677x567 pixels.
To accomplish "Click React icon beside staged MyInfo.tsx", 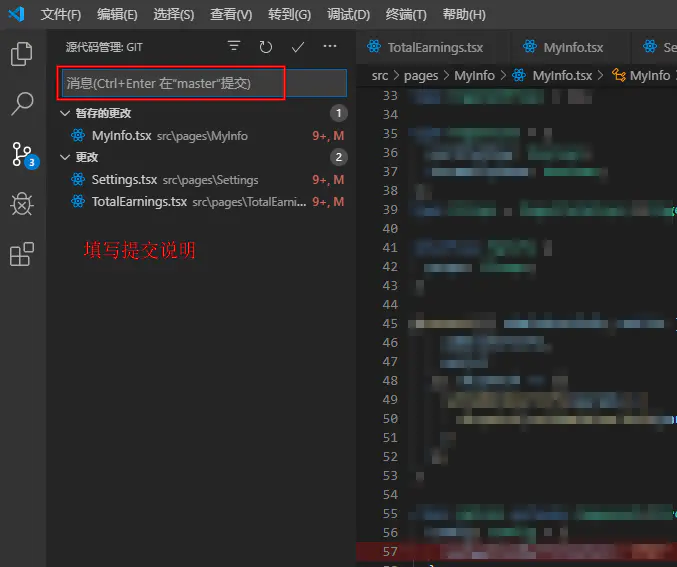I will click(78, 136).
